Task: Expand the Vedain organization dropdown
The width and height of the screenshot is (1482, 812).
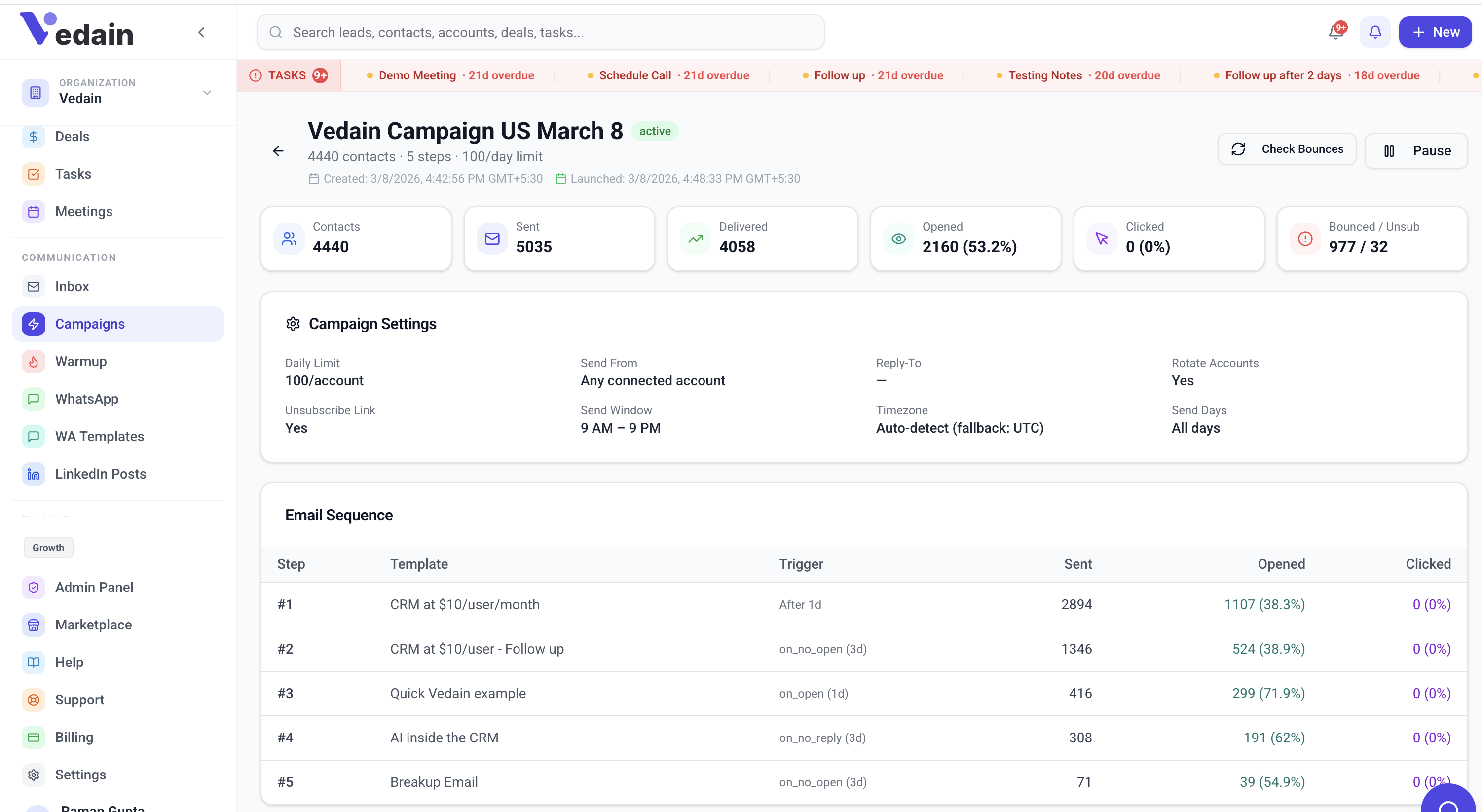Action: (x=207, y=92)
